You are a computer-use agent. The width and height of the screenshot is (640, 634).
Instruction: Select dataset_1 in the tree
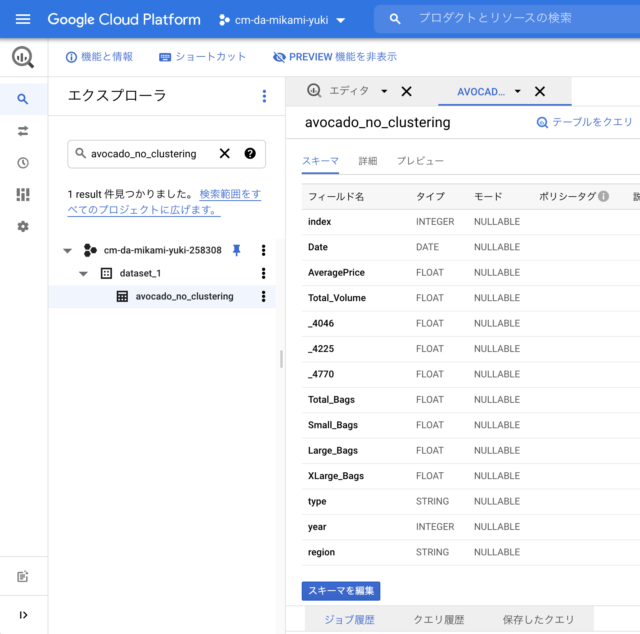coord(140,273)
